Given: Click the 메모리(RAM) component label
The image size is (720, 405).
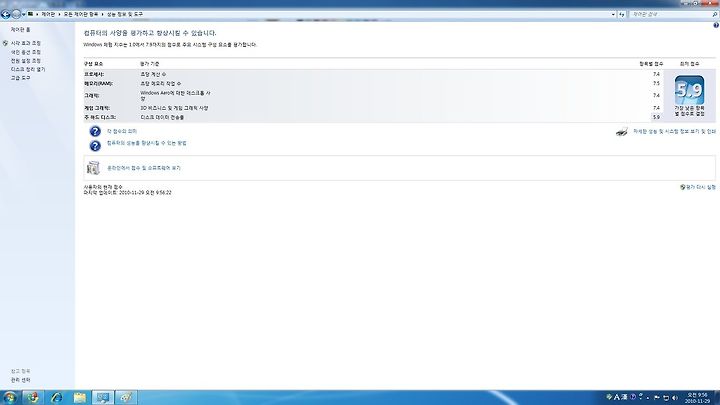Looking at the screenshot, I should [98, 84].
